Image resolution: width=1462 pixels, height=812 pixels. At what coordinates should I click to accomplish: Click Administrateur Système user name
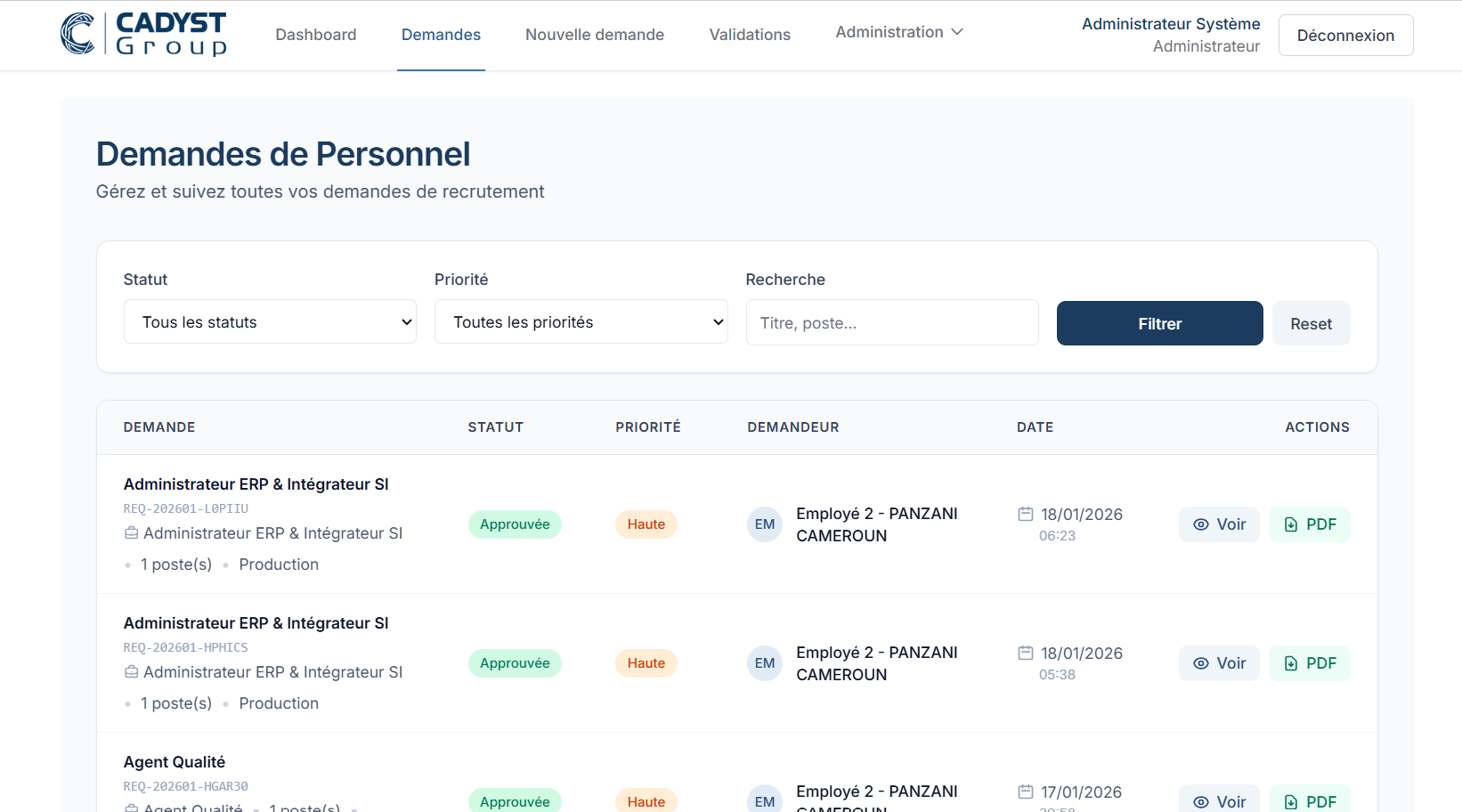1171,24
